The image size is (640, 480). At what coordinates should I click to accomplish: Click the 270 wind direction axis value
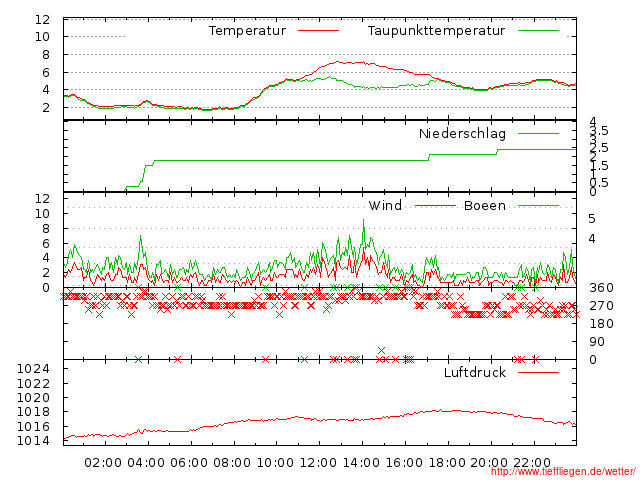point(601,306)
